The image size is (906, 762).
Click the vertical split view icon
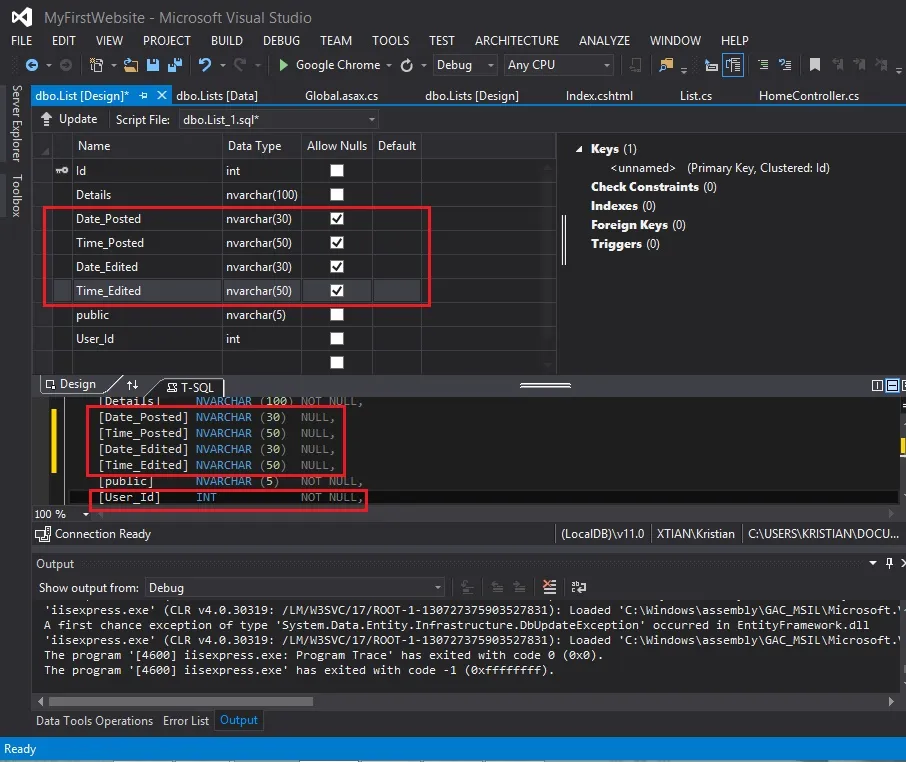[877, 385]
